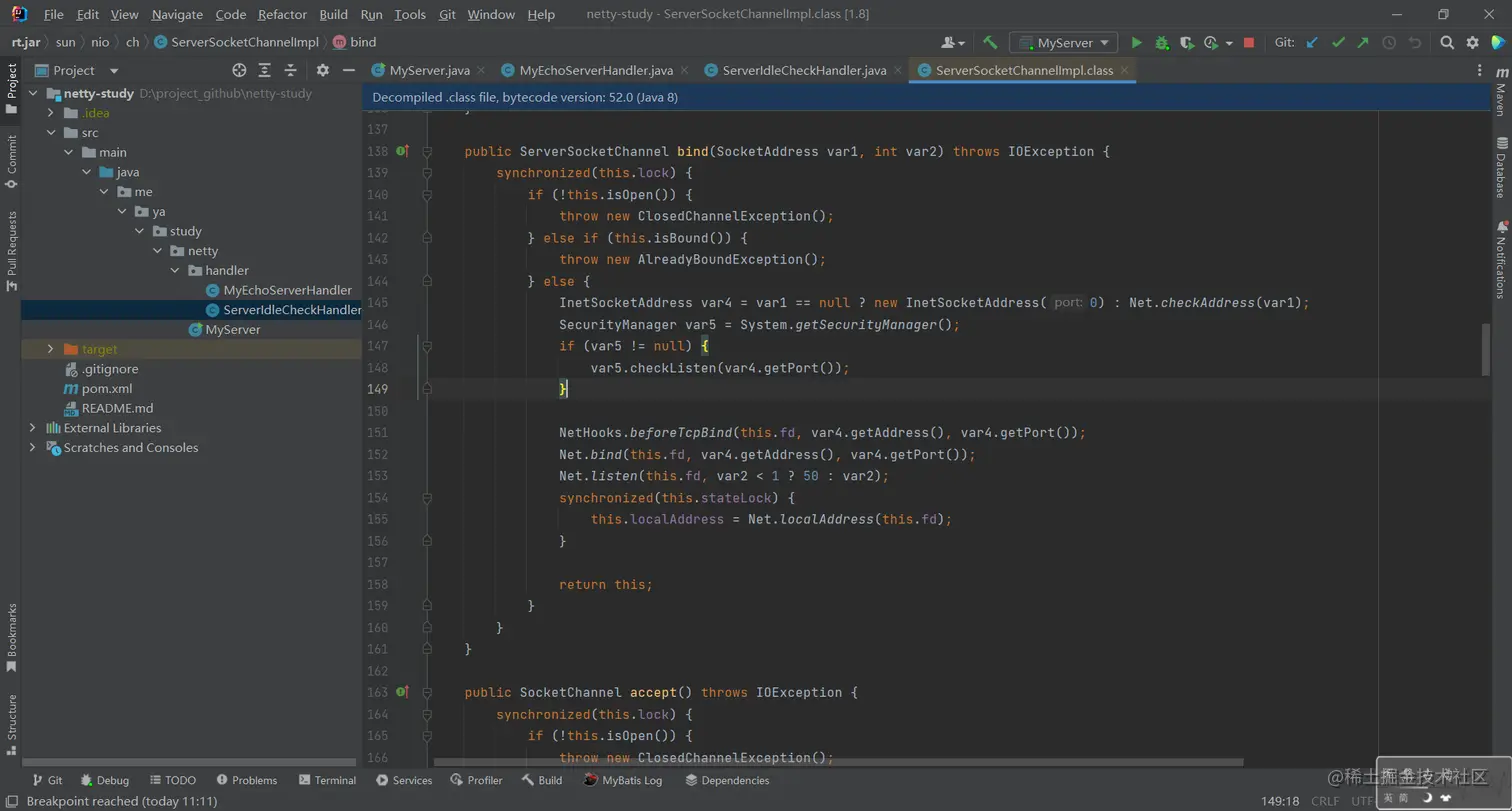The image size is (1512, 811).
Task: Click override gutter icon at line 163
Action: (x=402, y=692)
